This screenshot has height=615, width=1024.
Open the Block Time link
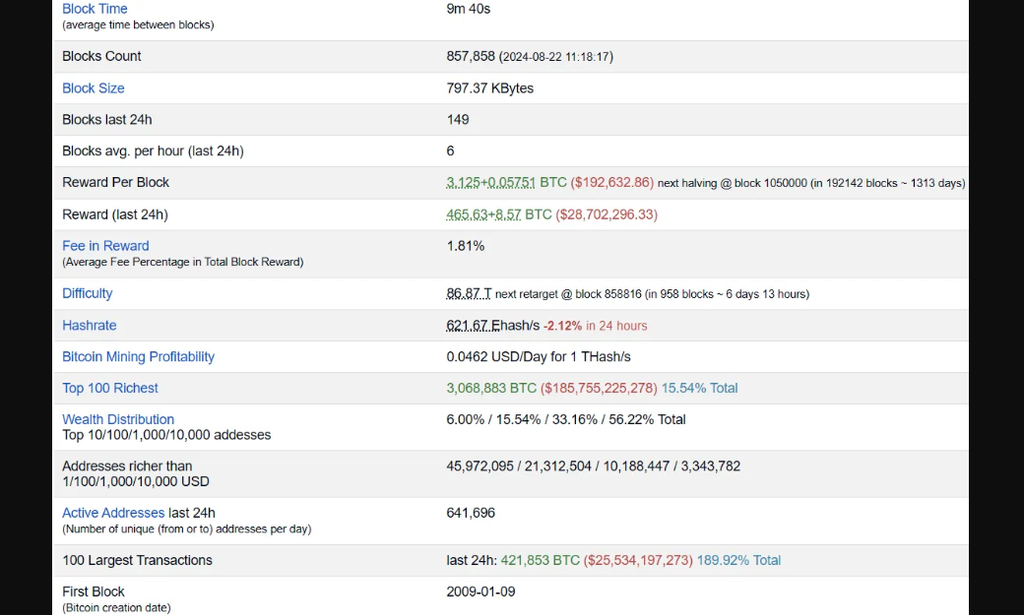[95, 9]
